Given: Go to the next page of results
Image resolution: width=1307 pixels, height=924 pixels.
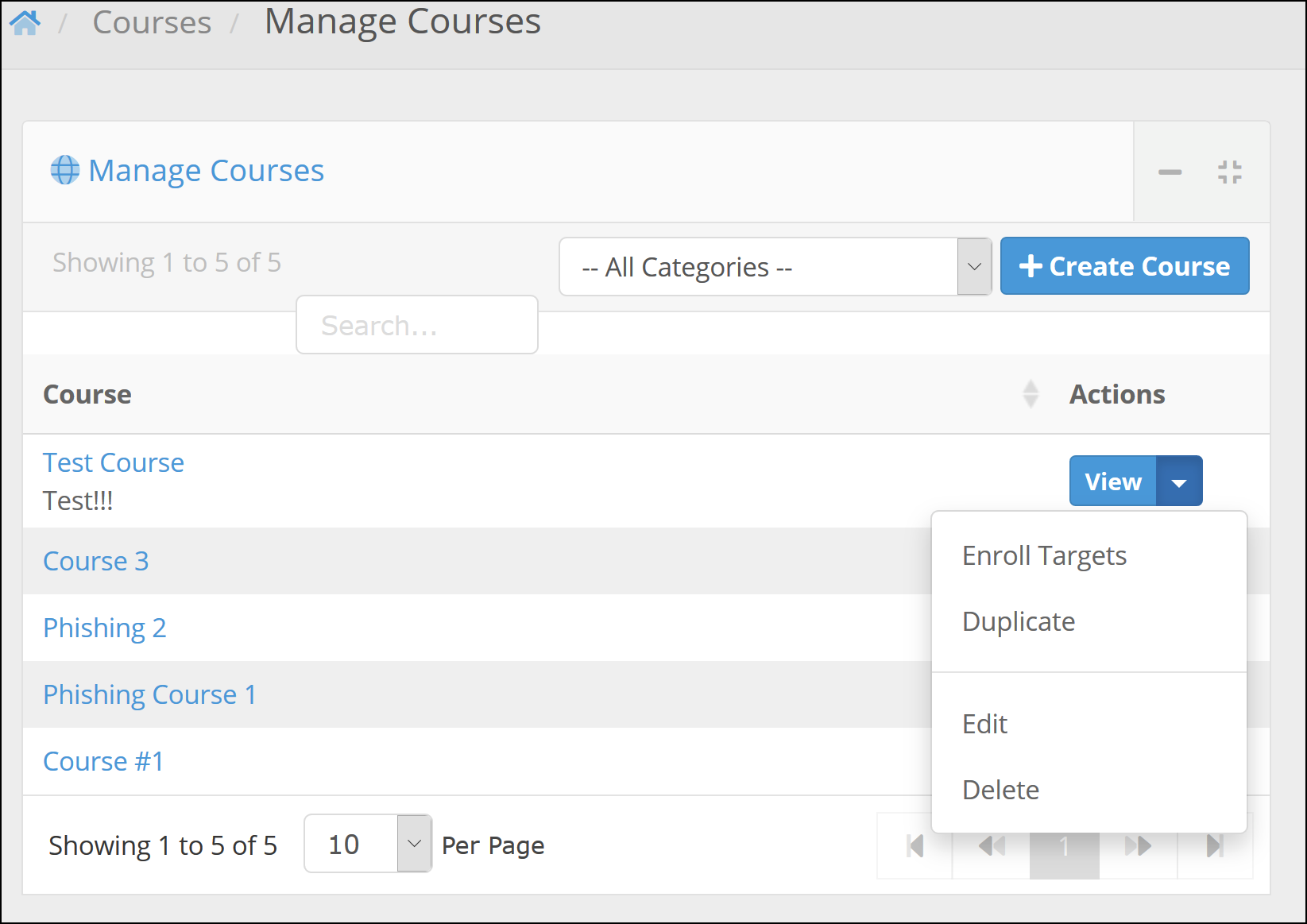Looking at the screenshot, I should [x=1138, y=846].
